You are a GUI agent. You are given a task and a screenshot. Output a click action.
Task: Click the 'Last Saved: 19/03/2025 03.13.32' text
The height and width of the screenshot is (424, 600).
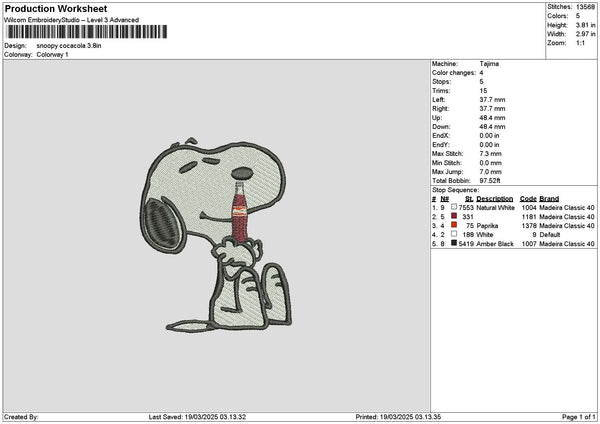tap(197, 417)
